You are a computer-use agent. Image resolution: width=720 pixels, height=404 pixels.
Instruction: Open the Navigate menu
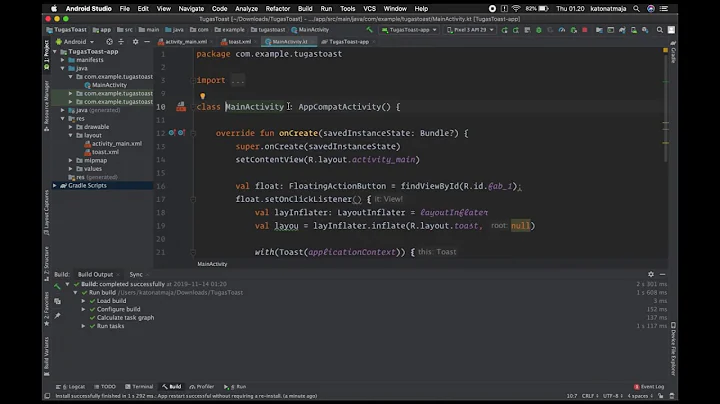[191, 8]
